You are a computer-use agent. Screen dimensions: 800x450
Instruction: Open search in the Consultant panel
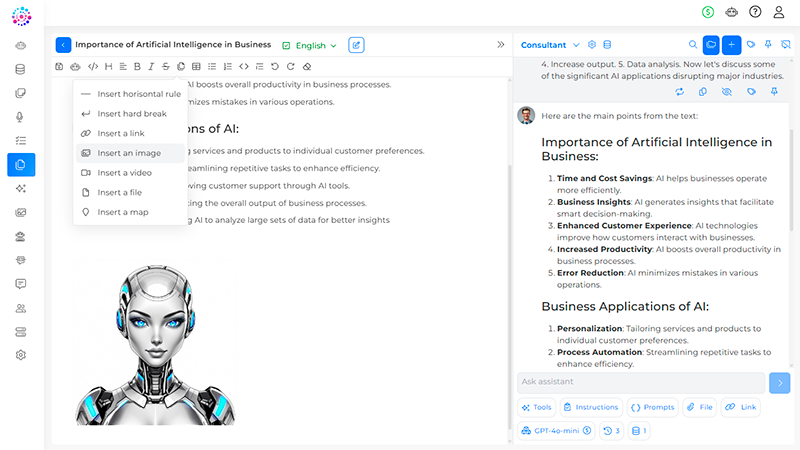point(693,45)
